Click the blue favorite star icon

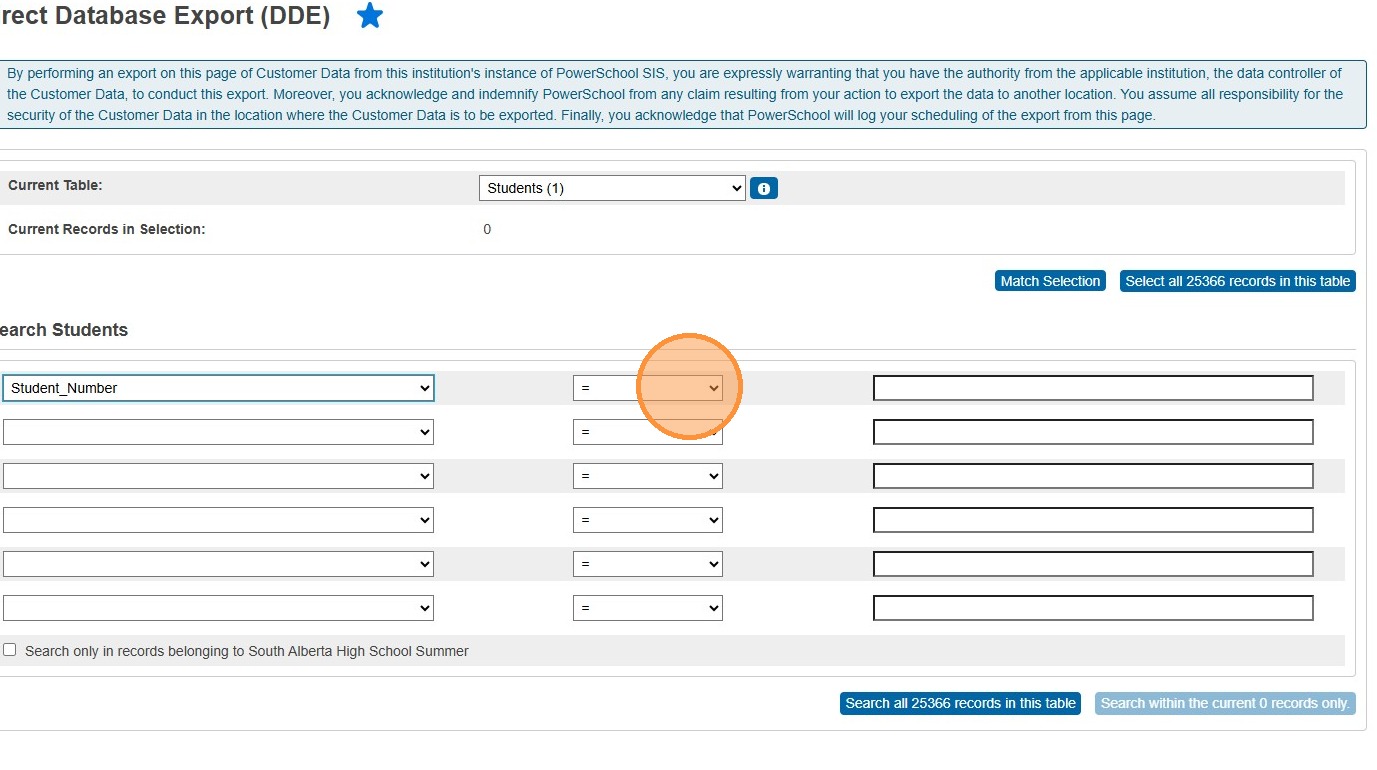click(x=370, y=16)
